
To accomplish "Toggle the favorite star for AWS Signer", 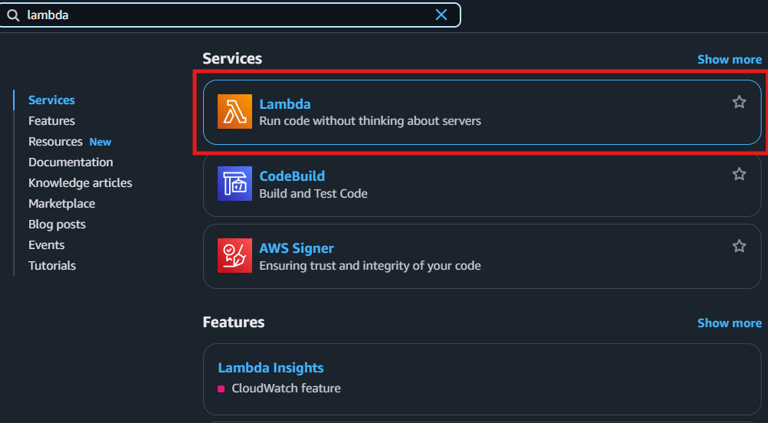I will coord(739,246).
